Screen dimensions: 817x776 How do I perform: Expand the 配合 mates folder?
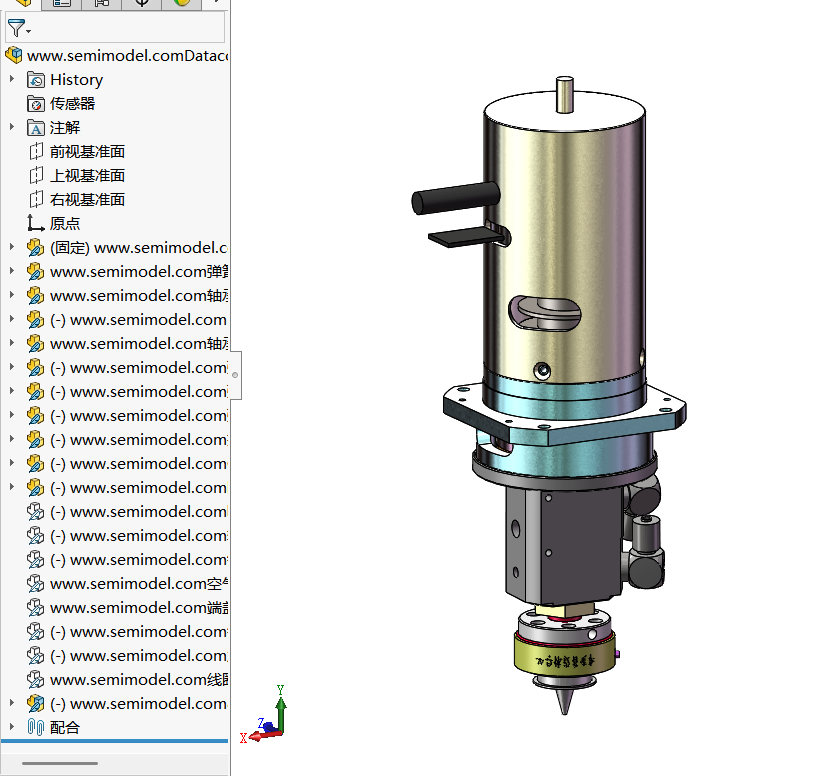[11, 727]
